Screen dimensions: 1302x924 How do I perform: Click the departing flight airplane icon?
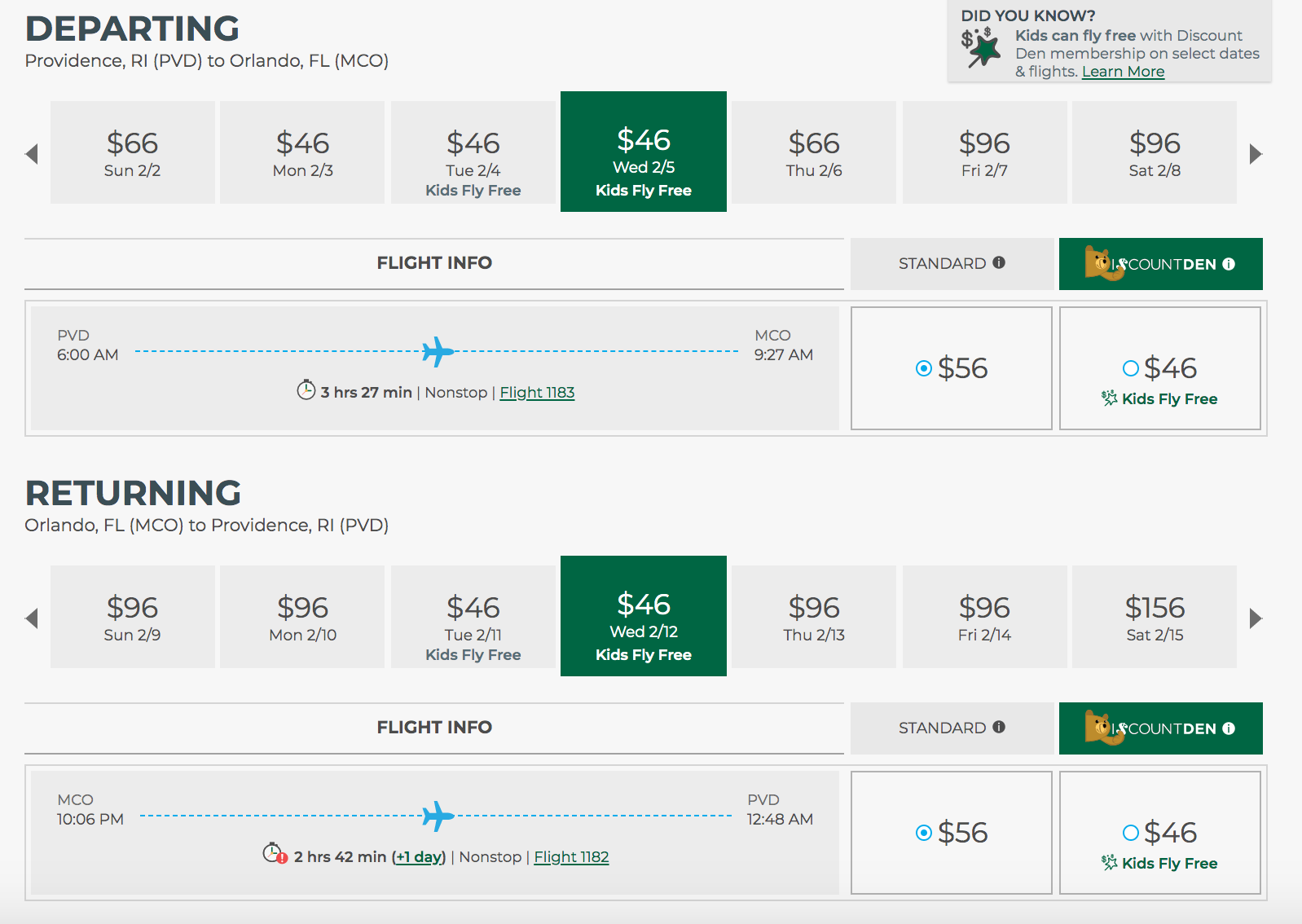pos(438,352)
